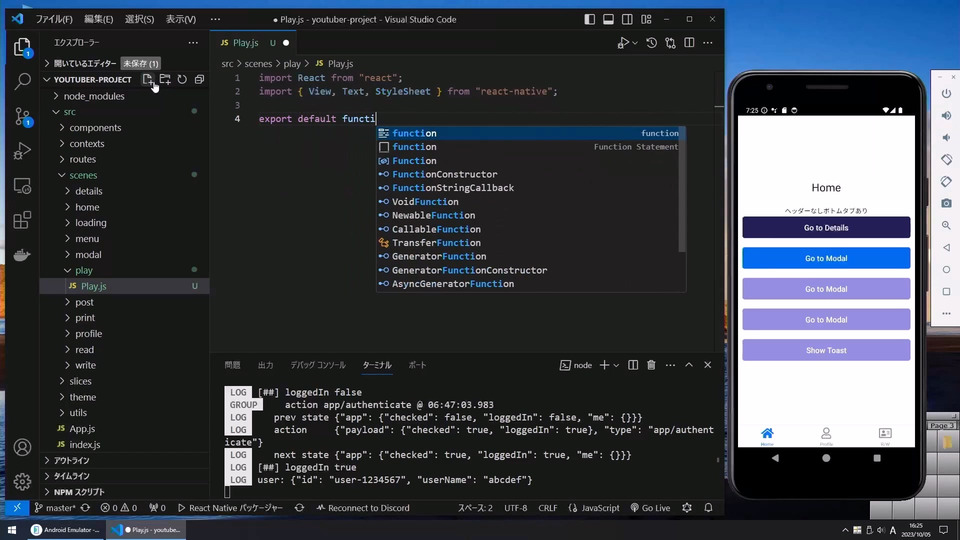Click the master branch indicator
960x540 pixels.
(54, 508)
